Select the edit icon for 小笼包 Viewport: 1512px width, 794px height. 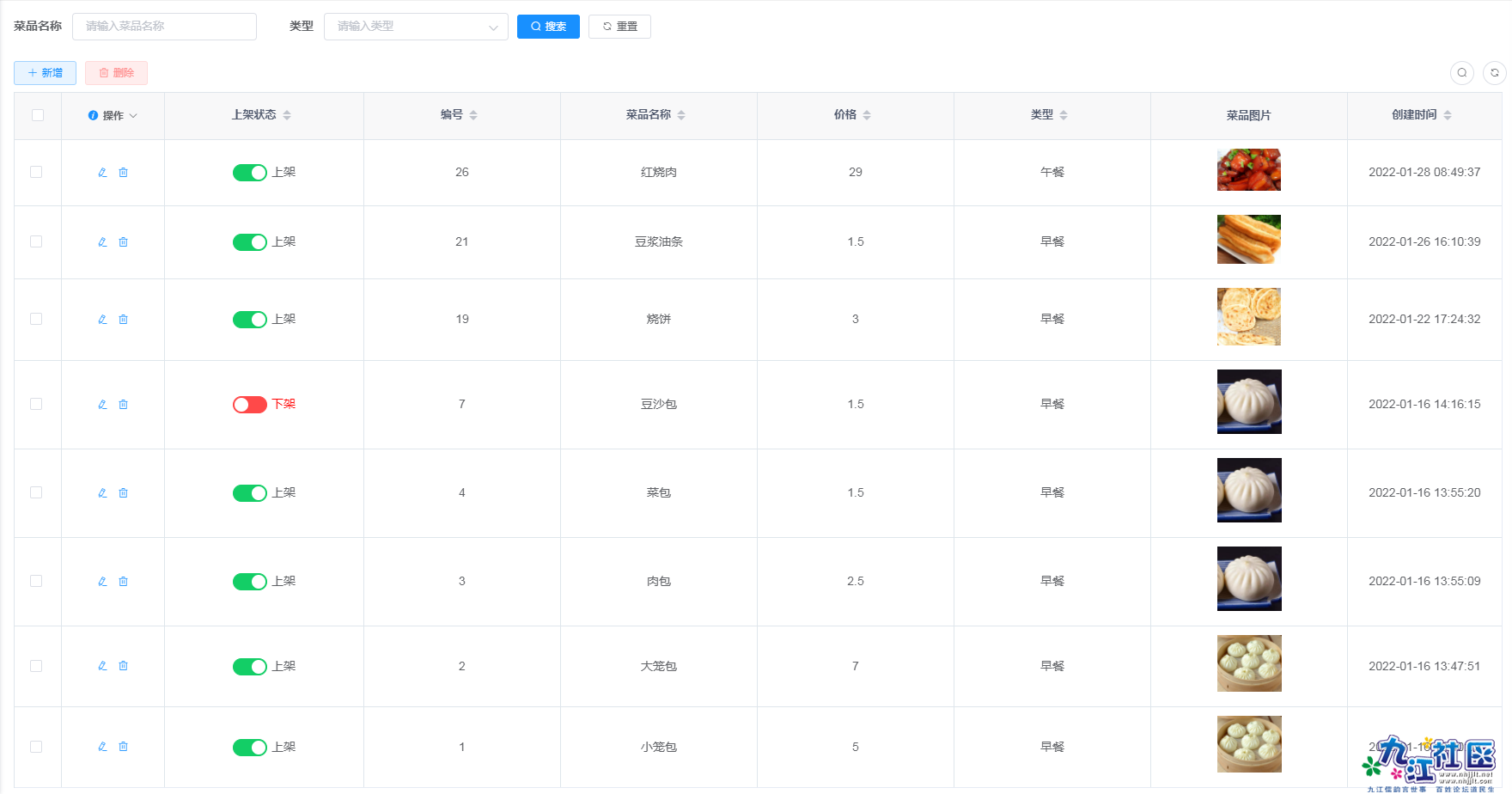click(x=101, y=747)
